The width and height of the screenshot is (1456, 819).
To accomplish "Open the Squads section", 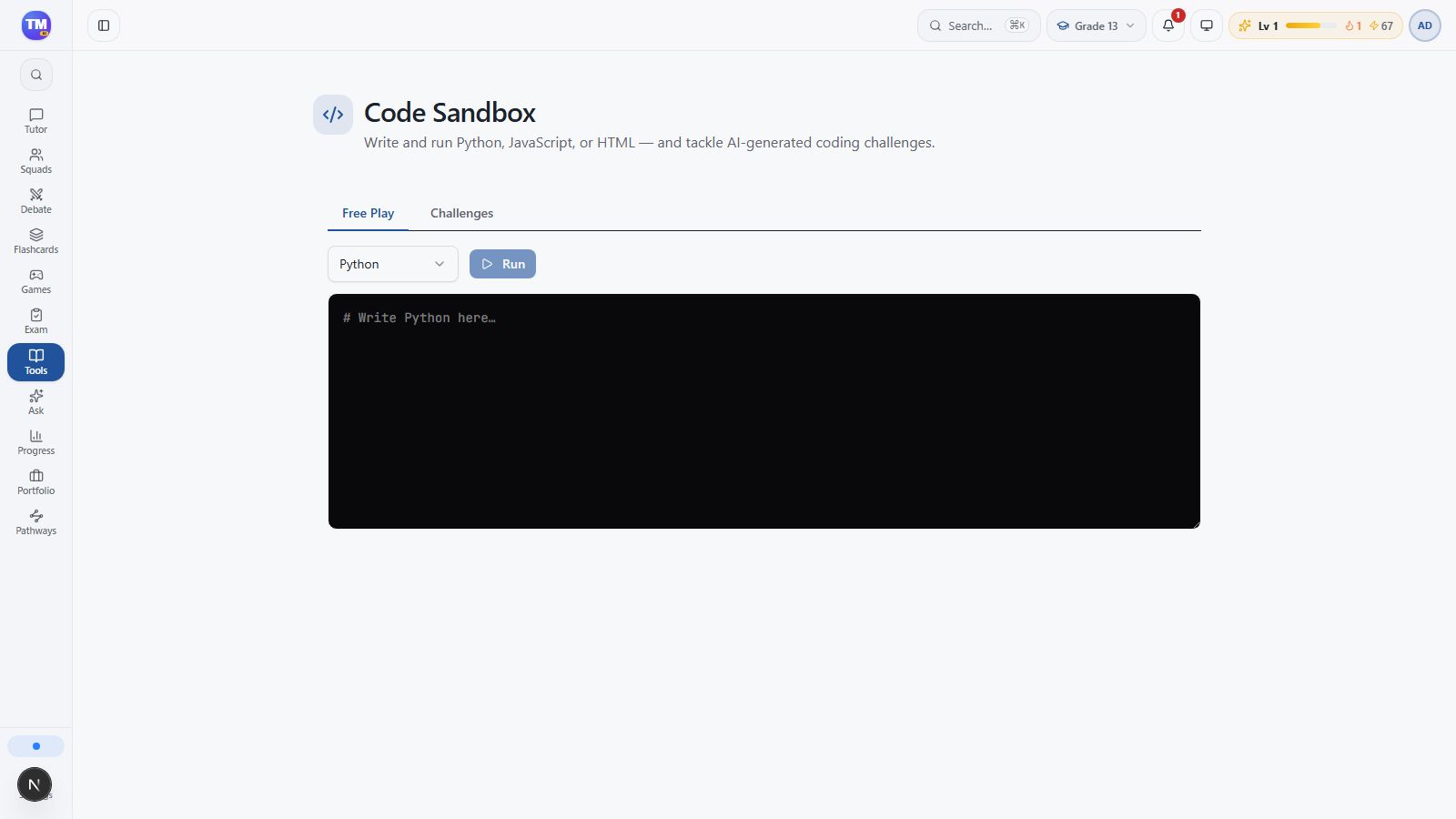I will click(36, 161).
